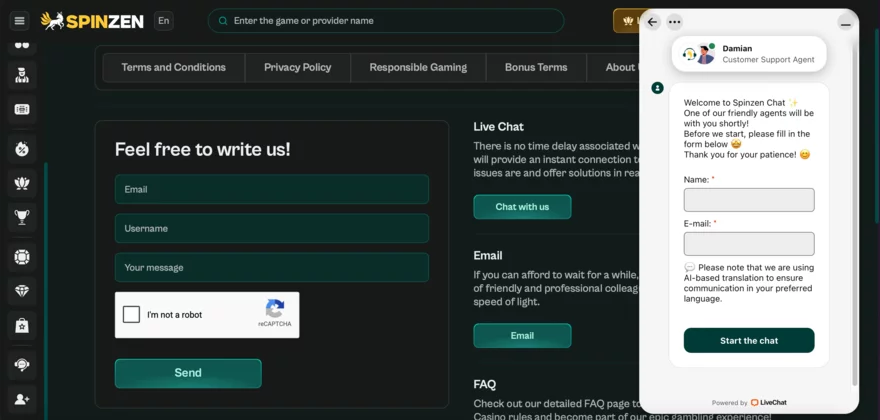Viewport: 880px width, 420px height.
Task: Open the En language selector
Action: click(163, 21)
